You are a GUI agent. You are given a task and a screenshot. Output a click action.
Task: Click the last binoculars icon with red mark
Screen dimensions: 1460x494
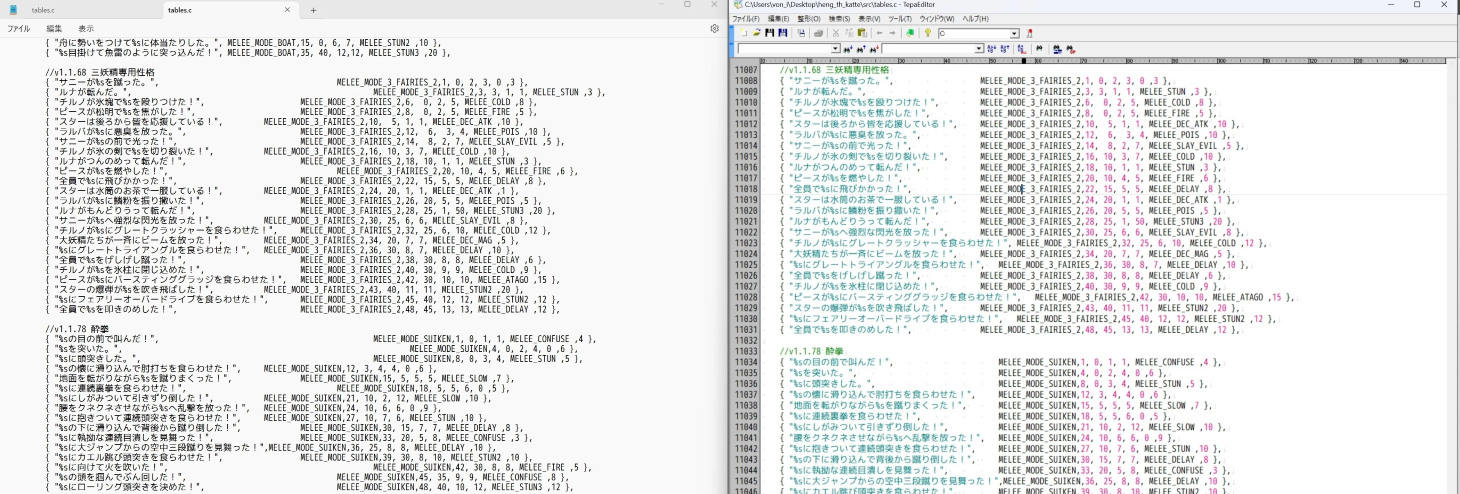(1071, 49)
